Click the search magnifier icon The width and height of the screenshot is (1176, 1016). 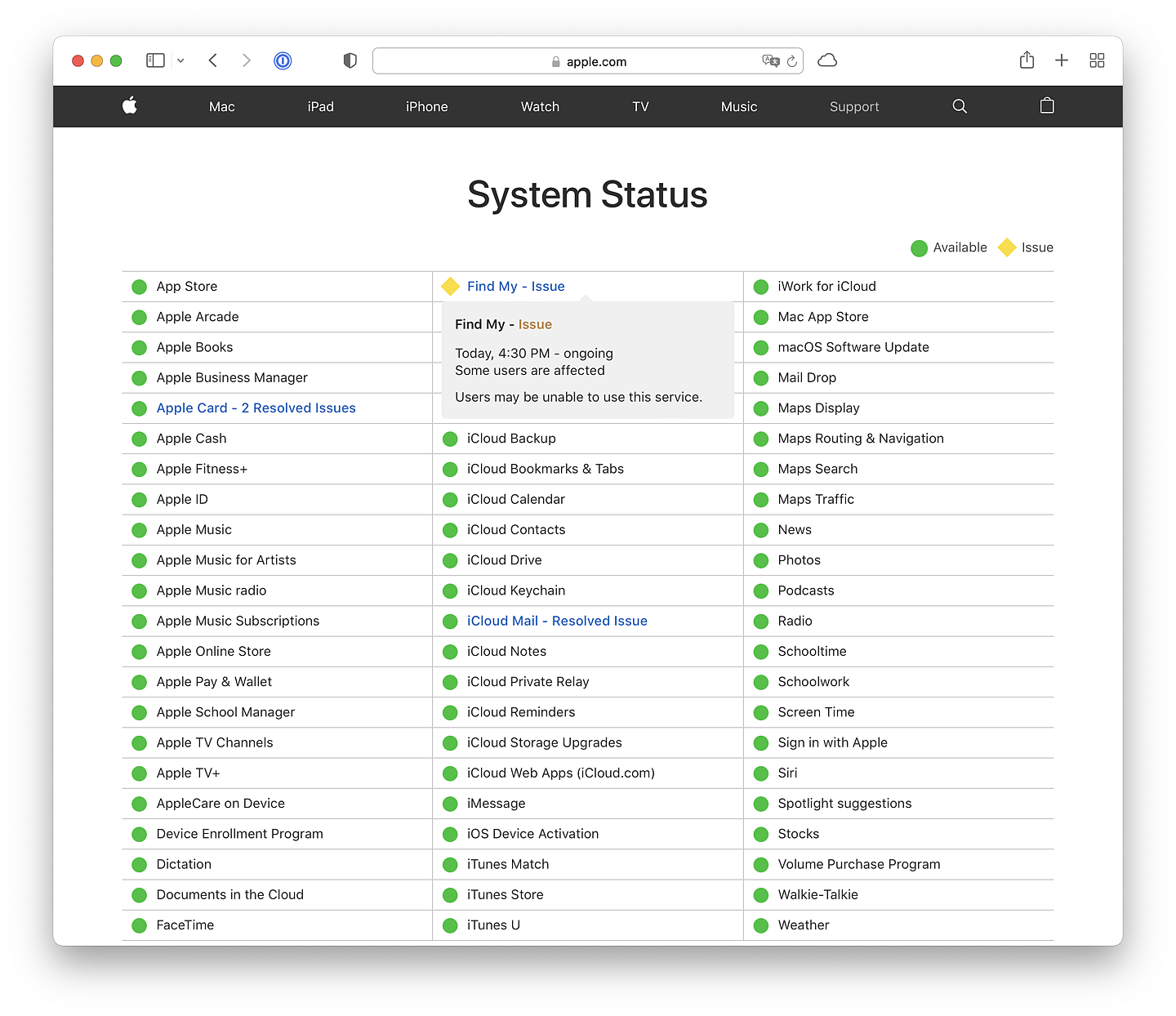point(960,106)
